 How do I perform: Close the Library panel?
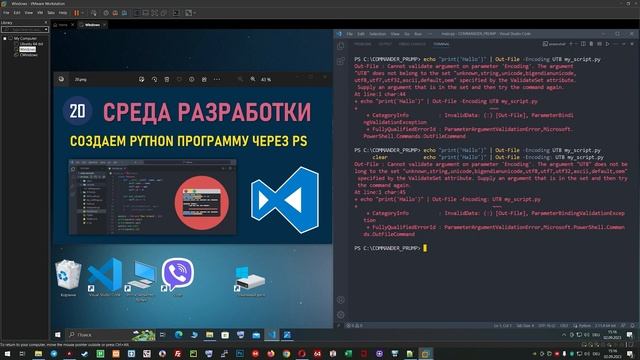tap(46, 23)
